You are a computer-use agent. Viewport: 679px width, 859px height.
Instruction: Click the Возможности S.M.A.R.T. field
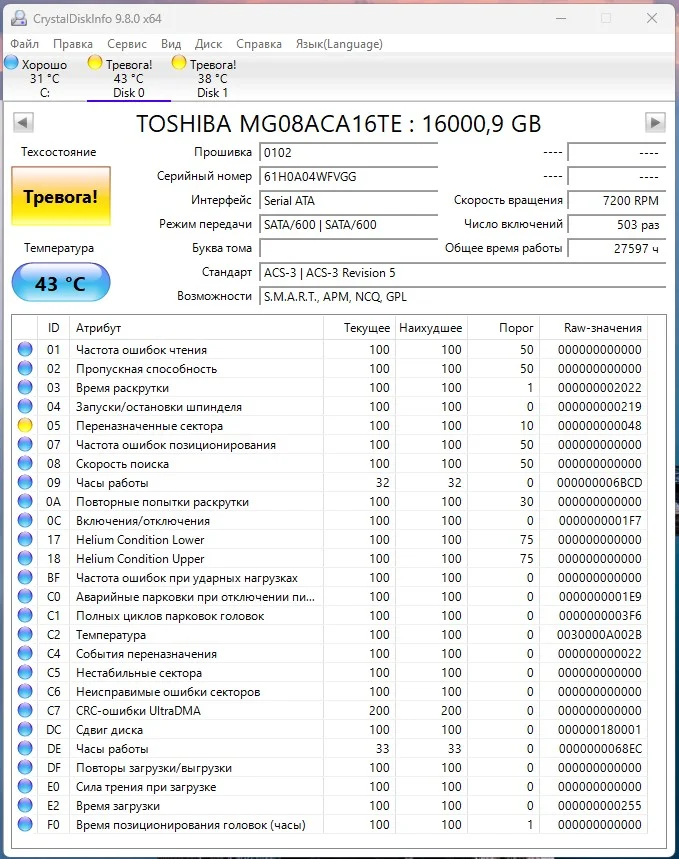[463, 296]
